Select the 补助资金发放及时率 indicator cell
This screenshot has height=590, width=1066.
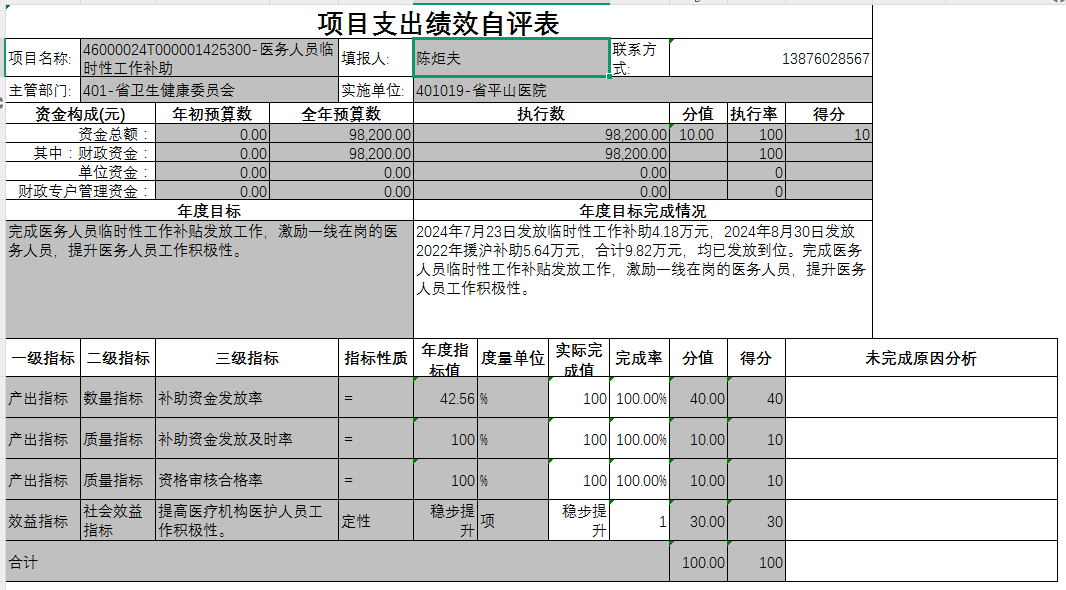(247, 439)
